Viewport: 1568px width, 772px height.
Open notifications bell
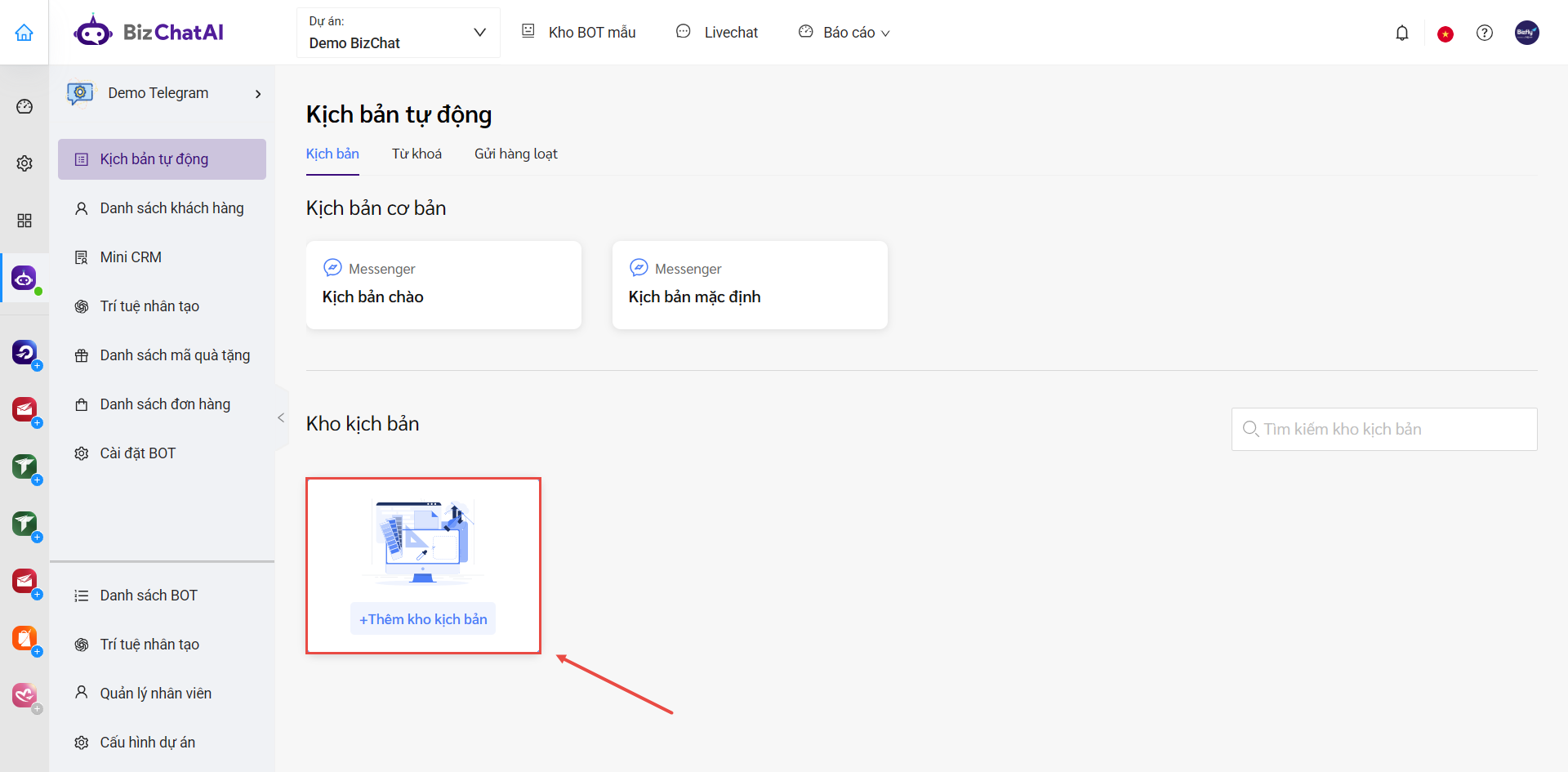(x=1402, y=33)
